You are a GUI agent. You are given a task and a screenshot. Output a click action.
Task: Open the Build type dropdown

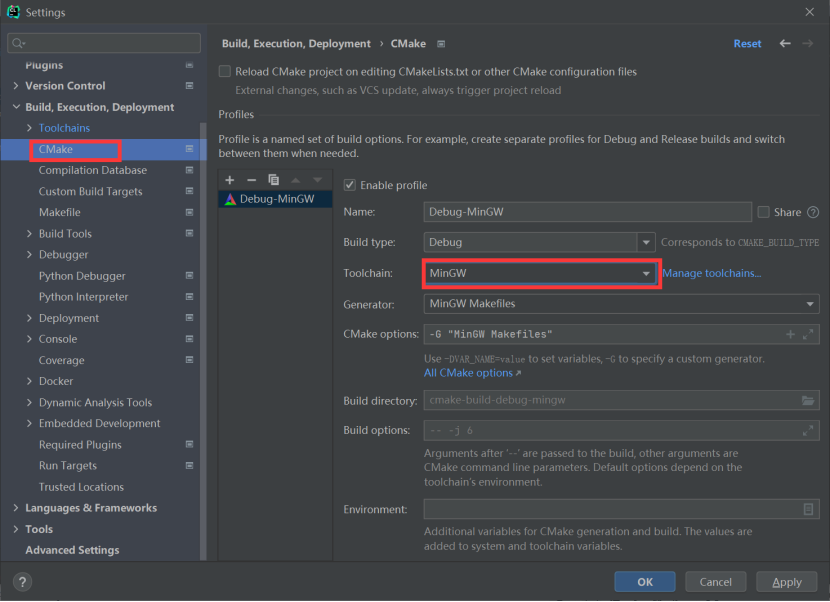(x=645, y=242)
